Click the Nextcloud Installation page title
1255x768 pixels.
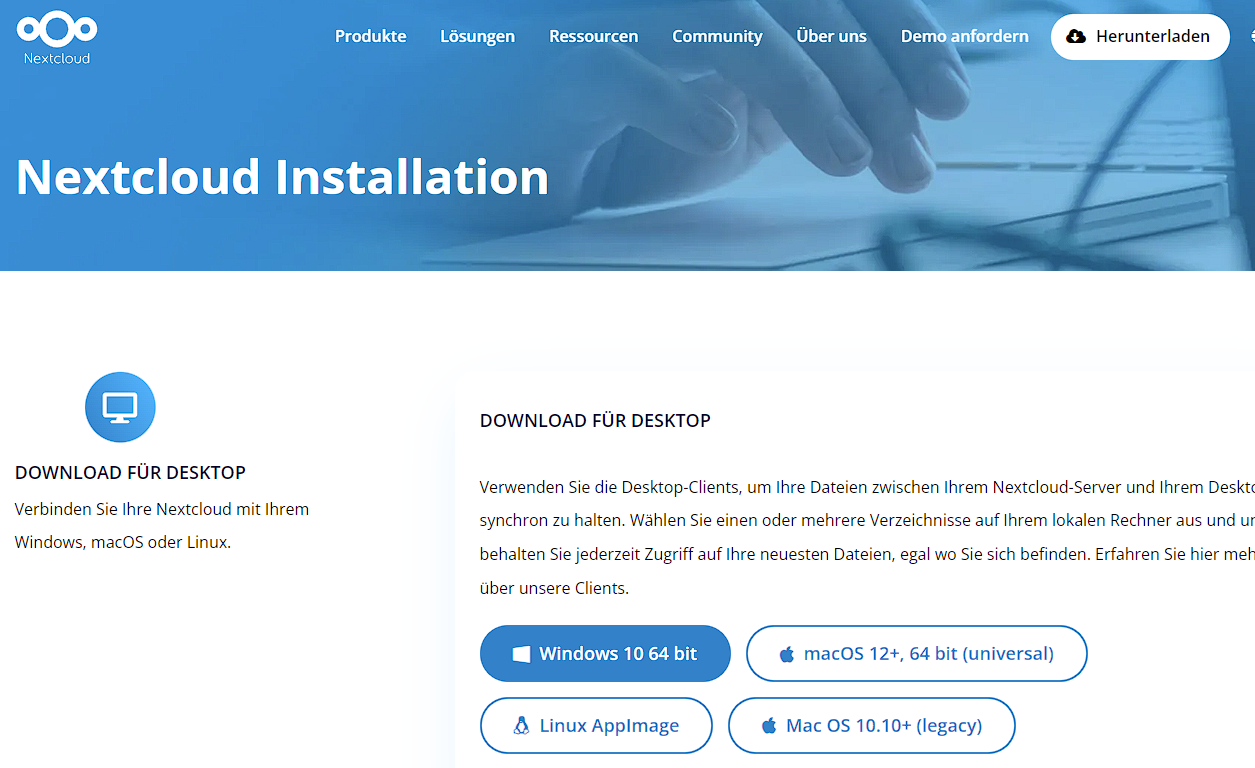pos(282,177)
